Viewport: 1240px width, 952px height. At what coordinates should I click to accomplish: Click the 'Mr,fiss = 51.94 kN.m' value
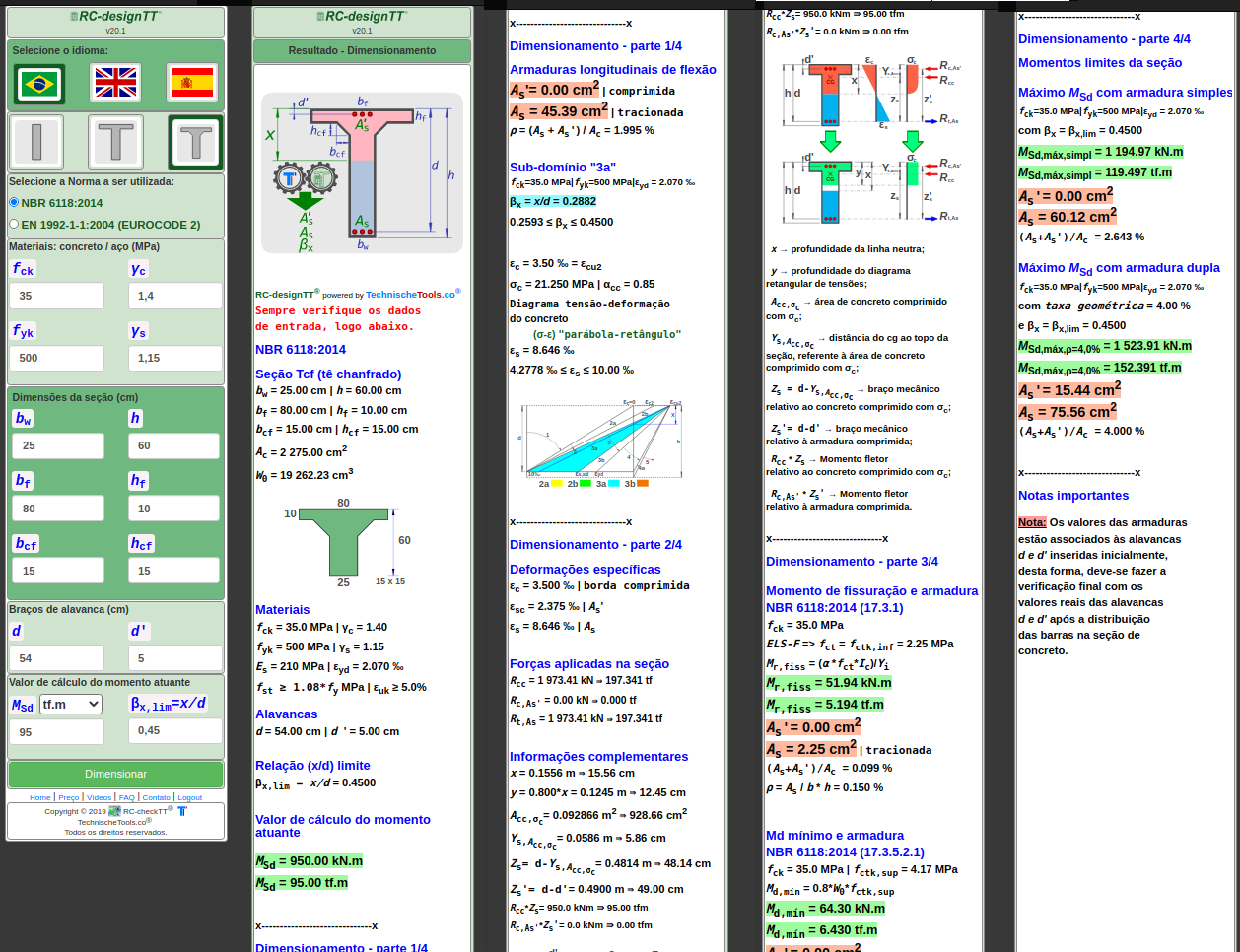click(829, 683)
